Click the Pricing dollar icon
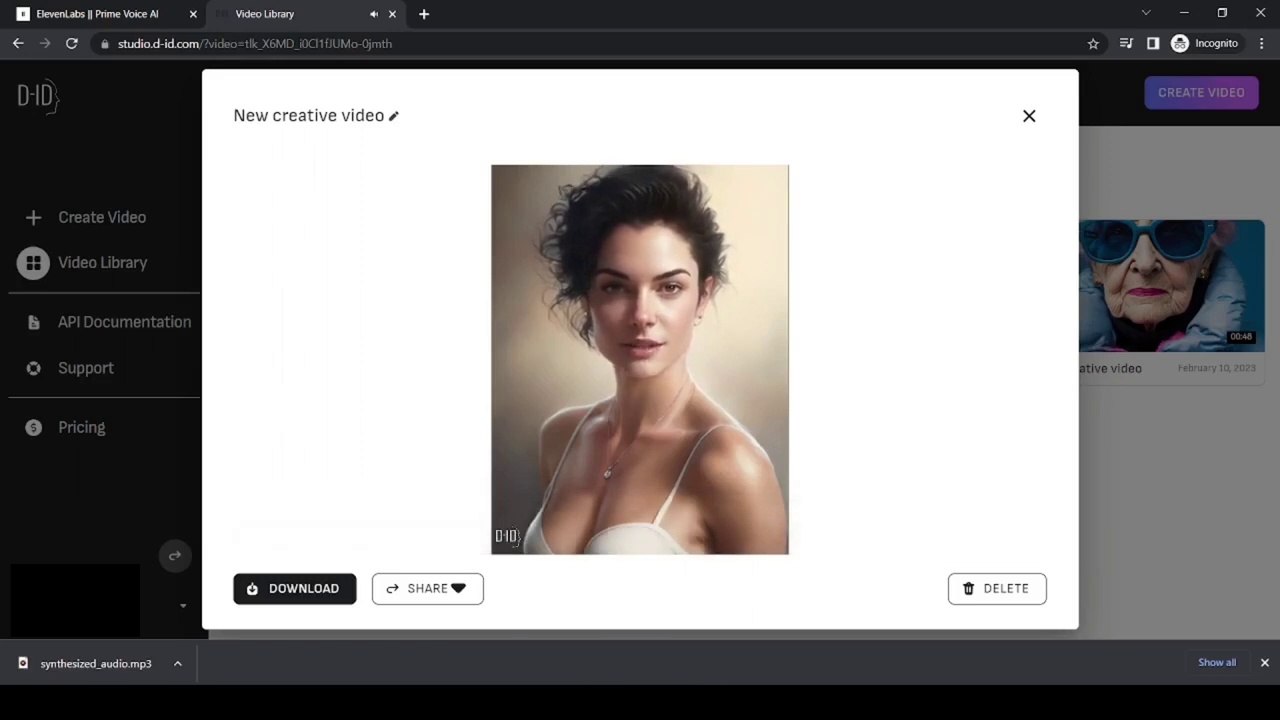Screen dimensions: 1280x720 point(33,427)
